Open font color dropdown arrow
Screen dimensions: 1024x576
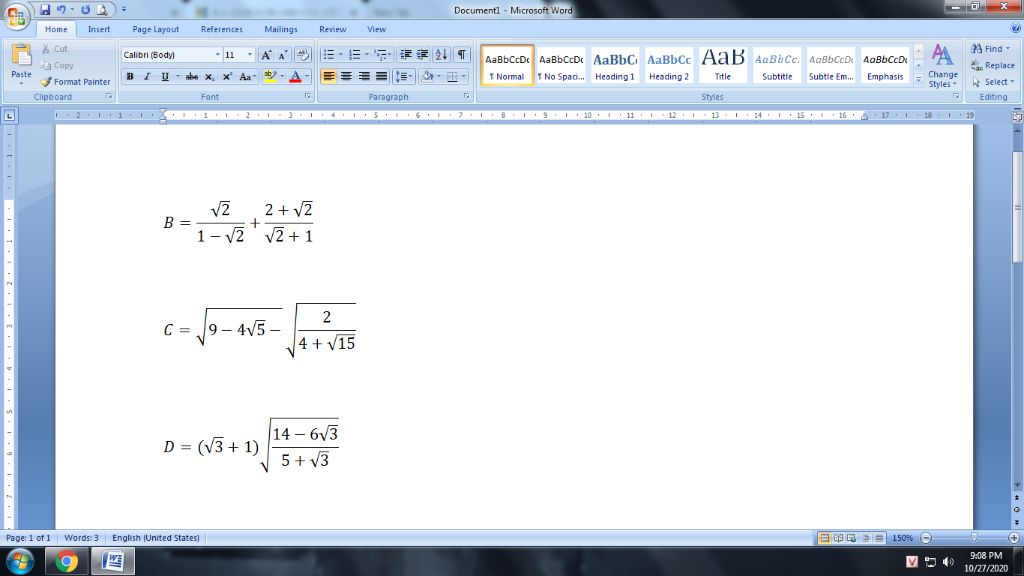[307, 76]
